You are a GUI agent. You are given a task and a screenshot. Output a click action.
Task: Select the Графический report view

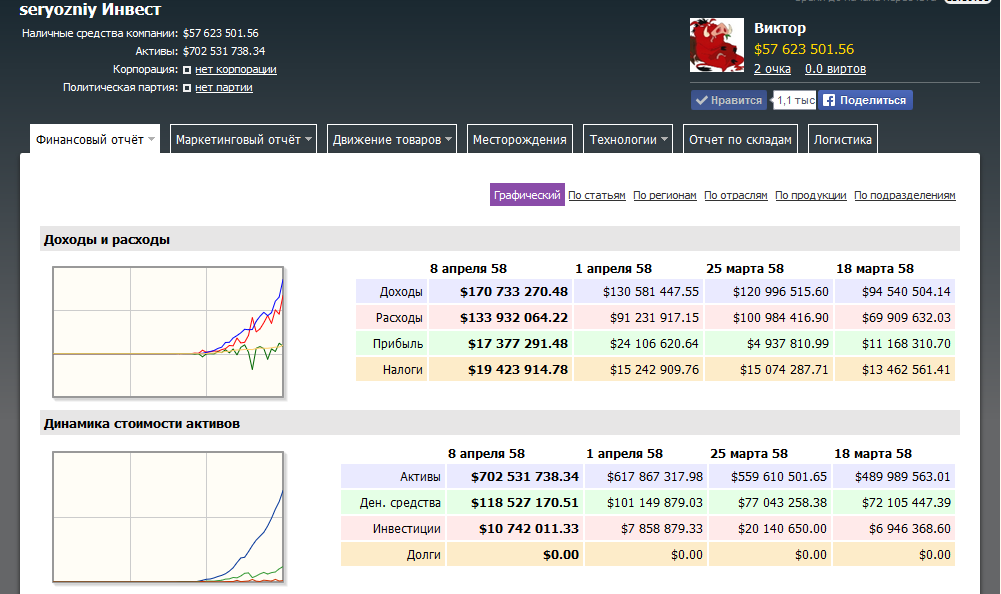pos(527,195)
